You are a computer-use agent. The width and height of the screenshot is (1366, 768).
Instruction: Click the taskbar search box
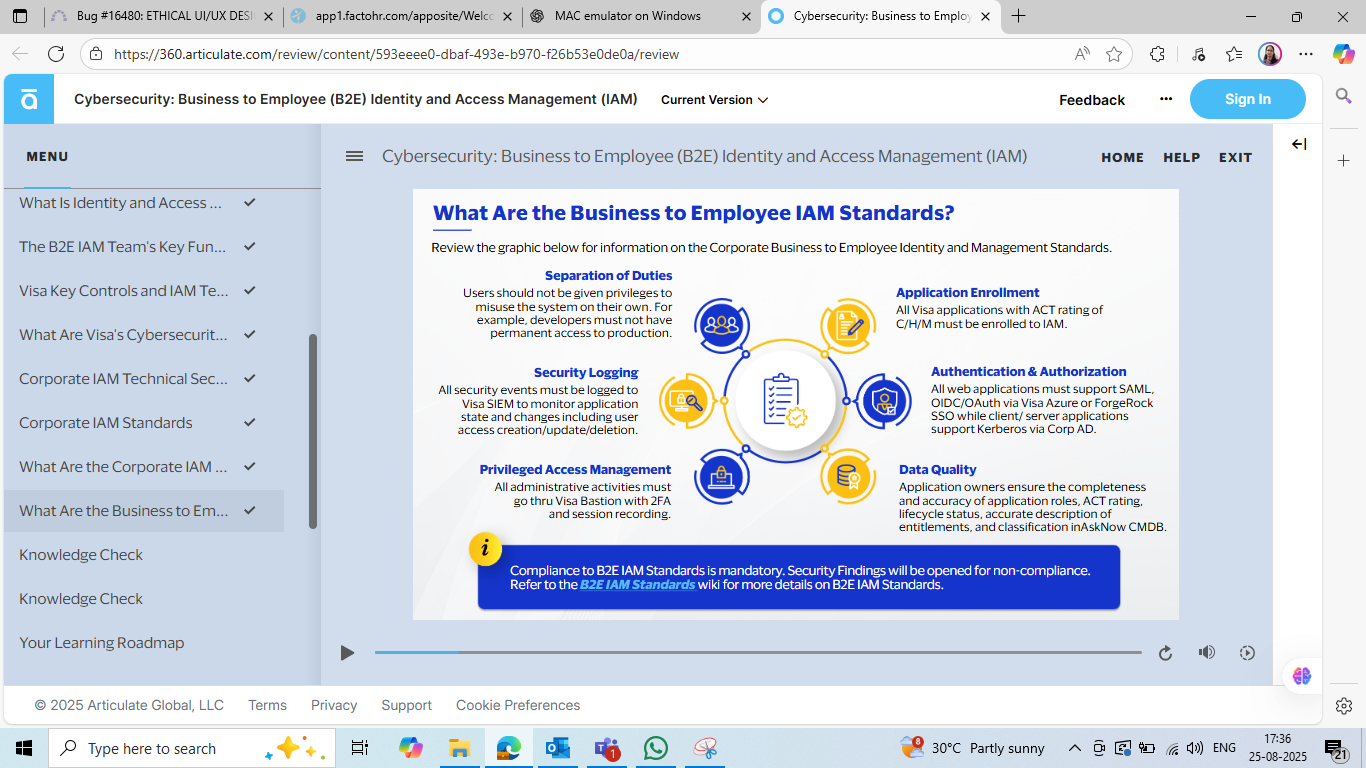pos(190,748)
